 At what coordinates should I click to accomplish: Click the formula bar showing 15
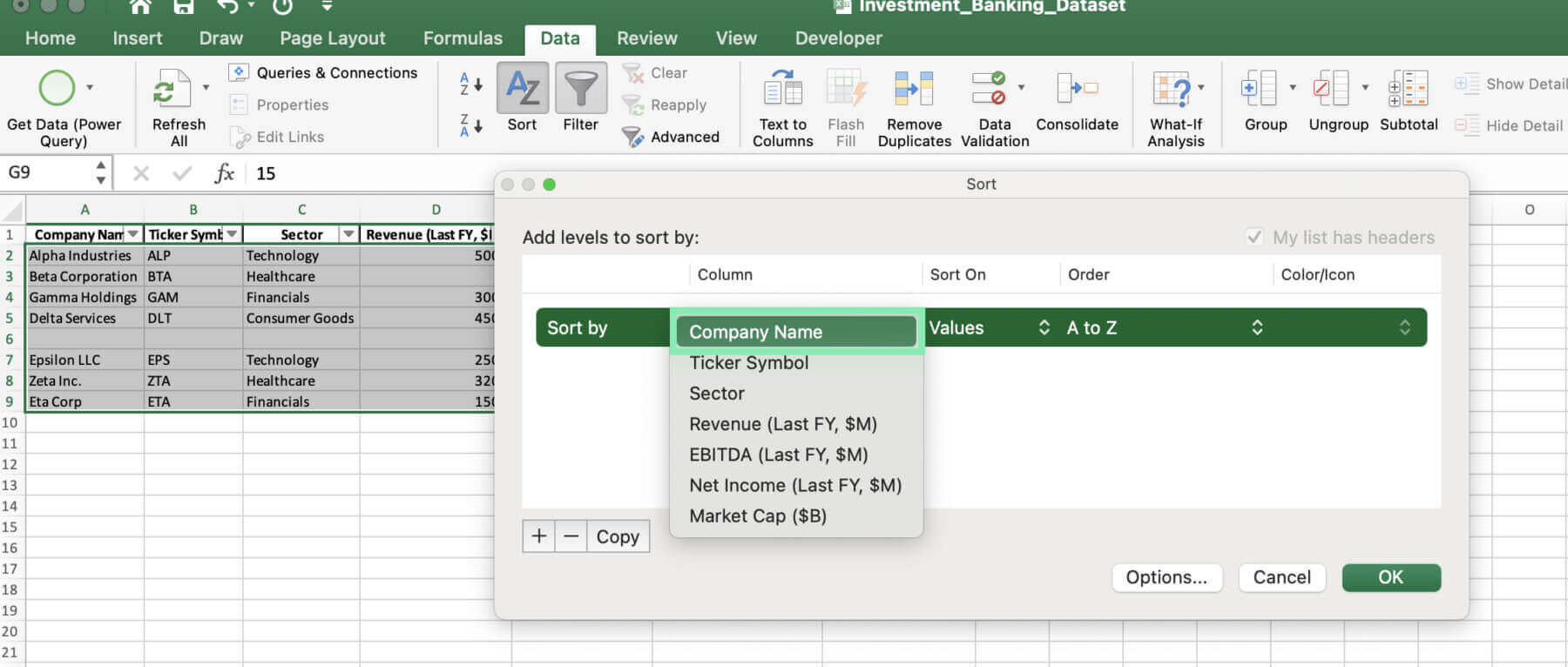(375, 173)
